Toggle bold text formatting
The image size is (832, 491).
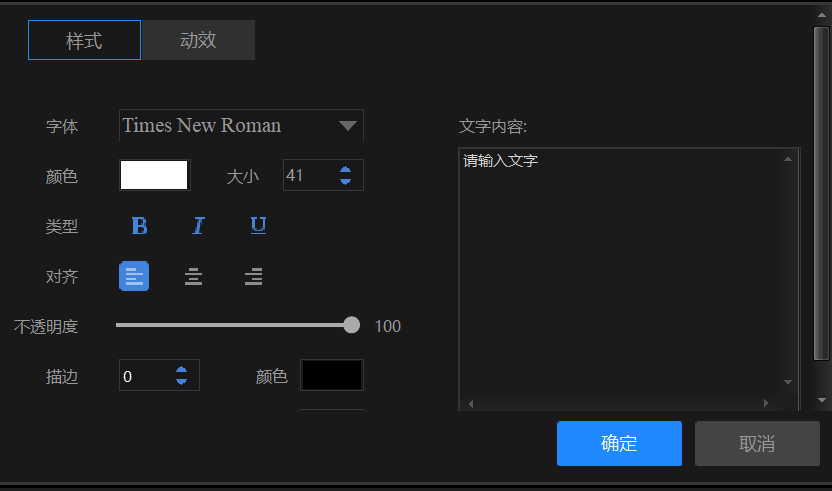tap(139, 226)
